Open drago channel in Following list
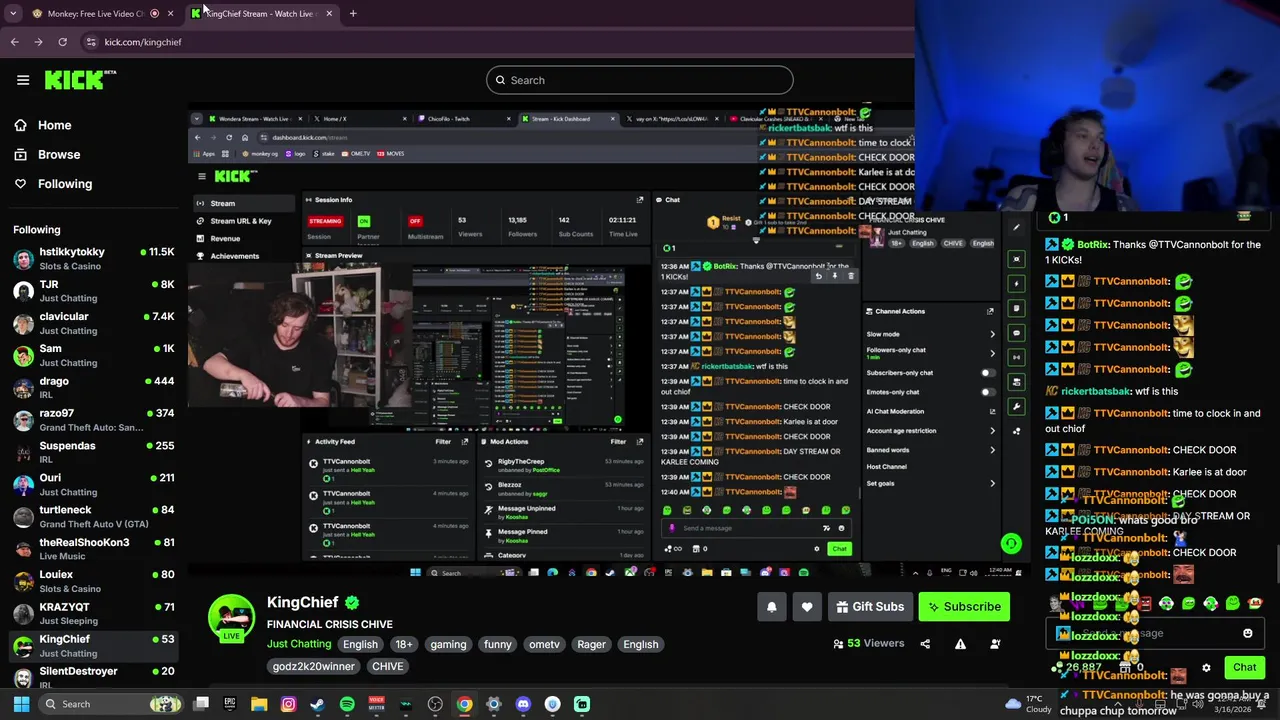 [x=93, y=388]
